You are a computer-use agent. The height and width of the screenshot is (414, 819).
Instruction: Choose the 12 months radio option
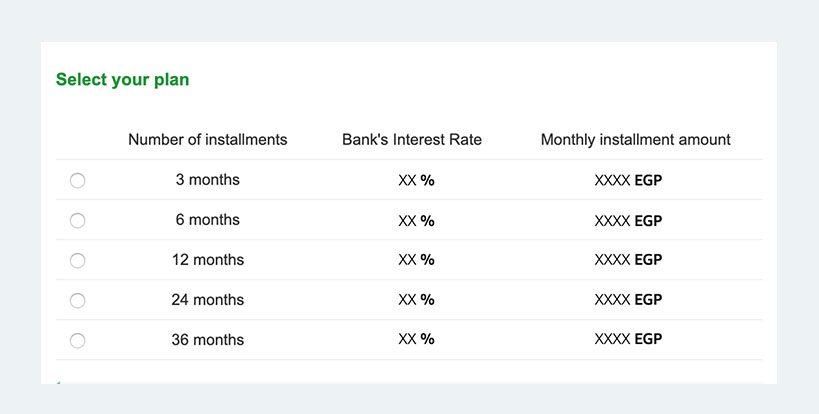tap(77, 261)
